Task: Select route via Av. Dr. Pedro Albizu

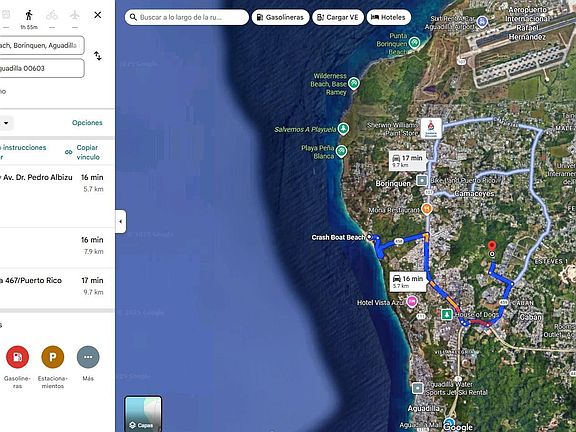Action: [57, 196]
